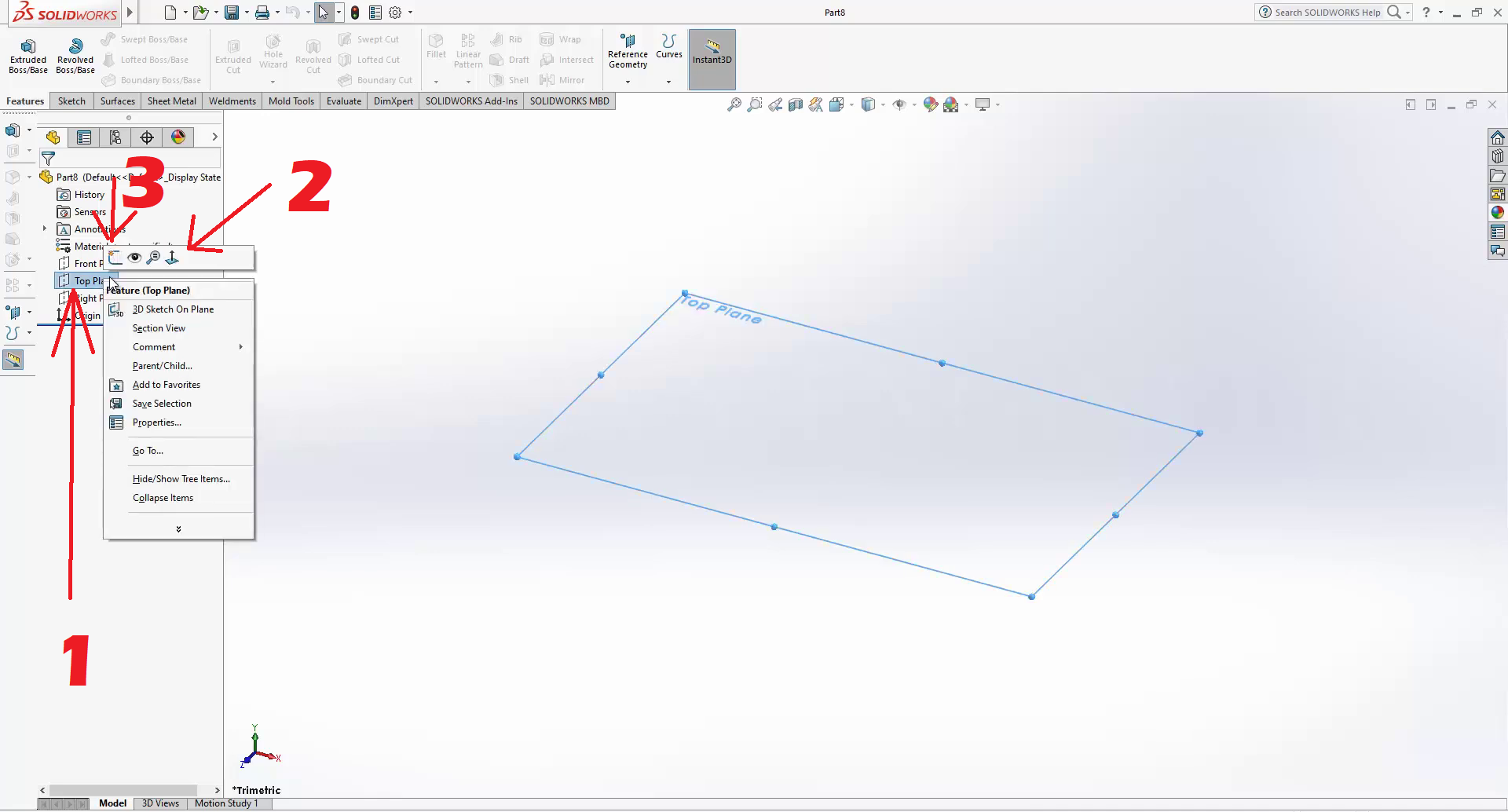Open the DisplayManager color sphere tab
Viewport: 1508px width, 812px height.
[x=178, y=137]
